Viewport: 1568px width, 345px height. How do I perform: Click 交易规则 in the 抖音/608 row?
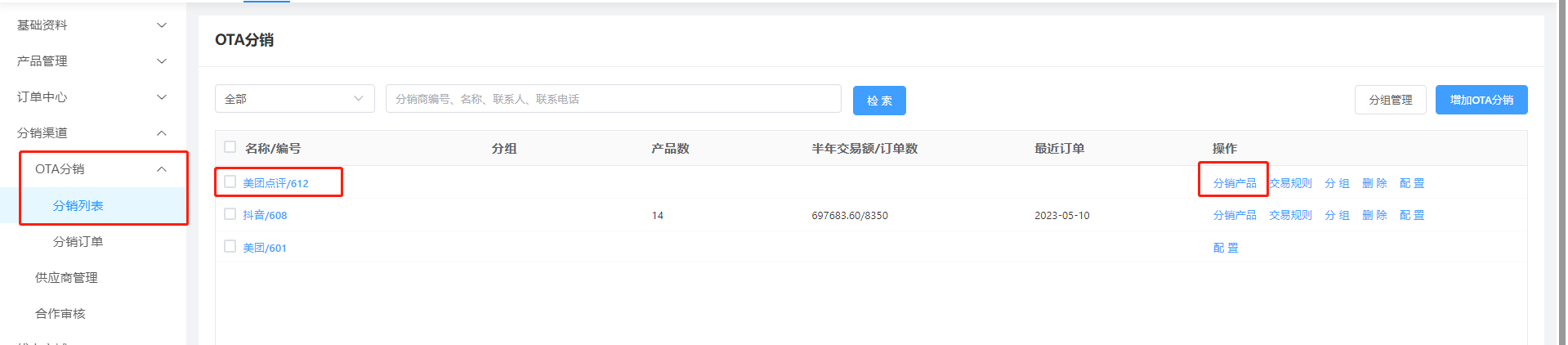[x=1290, y=215]
